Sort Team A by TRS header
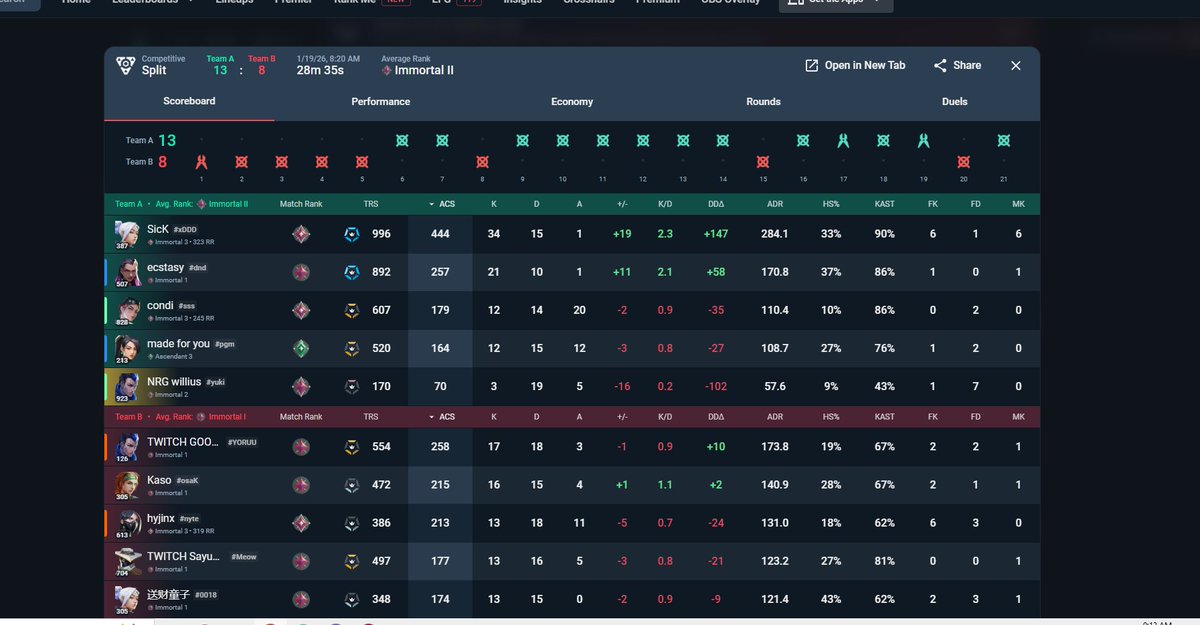The image size is (1200, 625). coord(371,204)
